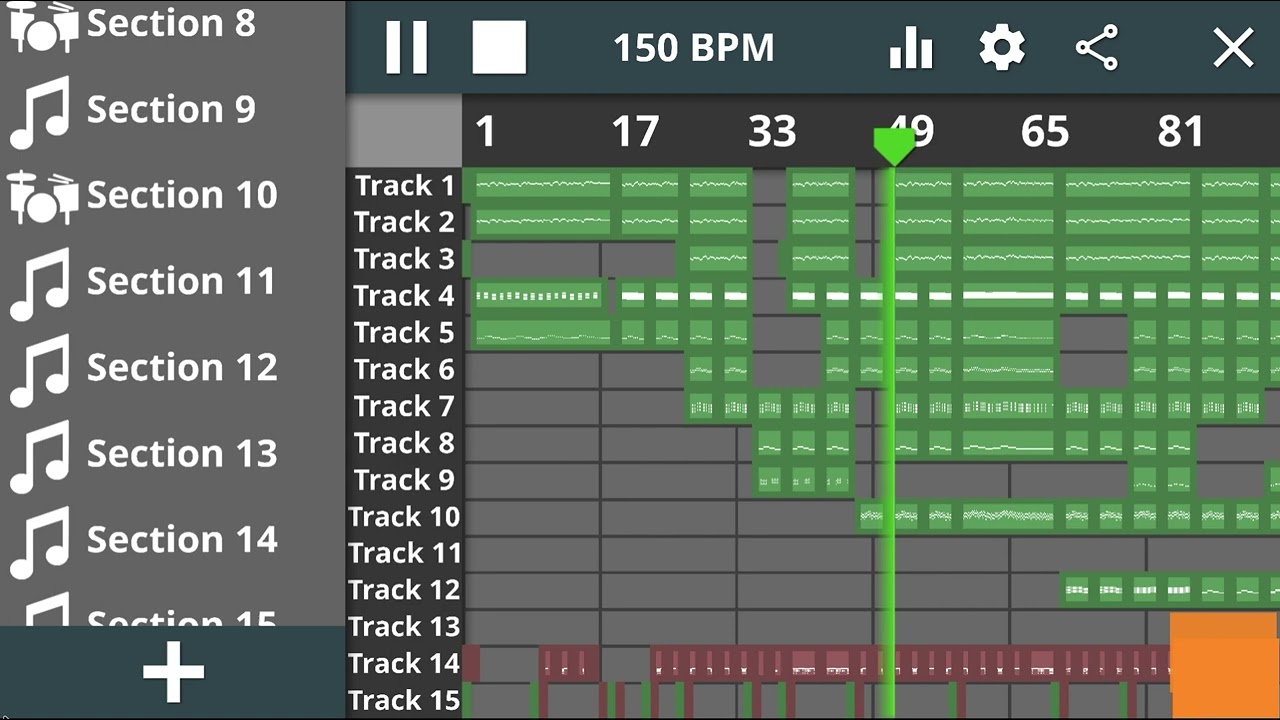The height and width of the screenshot is (720, 1280).
Task: Jump to bar 1 on the ruler
Action: pos(486,132)
